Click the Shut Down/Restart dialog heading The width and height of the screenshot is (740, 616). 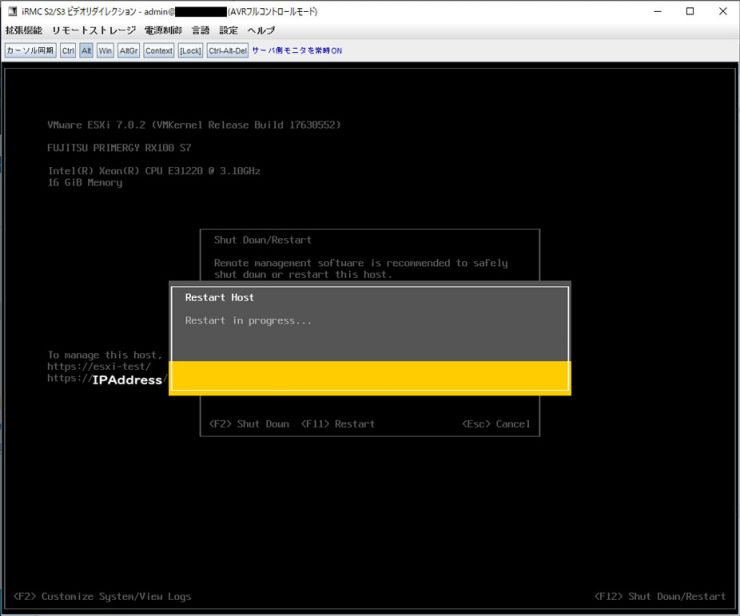(263, 240)
